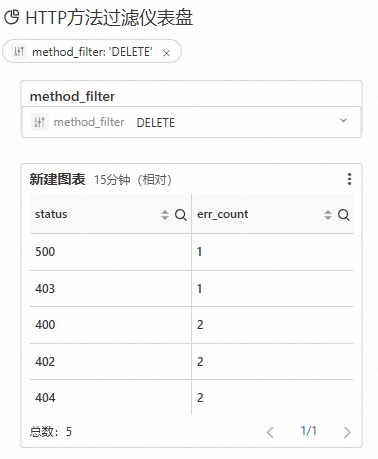Click the status 500 table cell
378x459 pixels.
[x=111, y=252]
